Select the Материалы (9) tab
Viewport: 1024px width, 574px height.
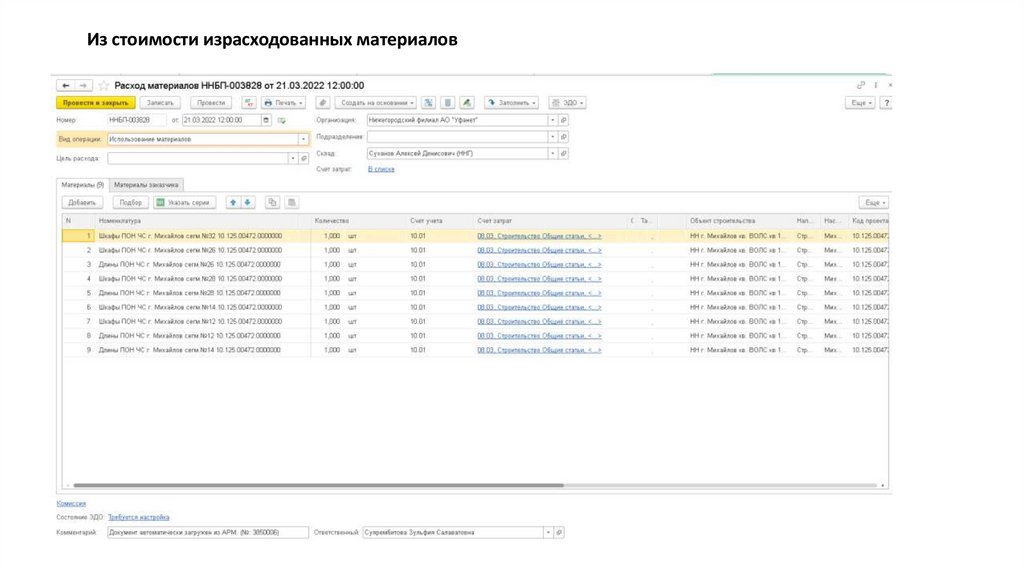coord(81,185)
